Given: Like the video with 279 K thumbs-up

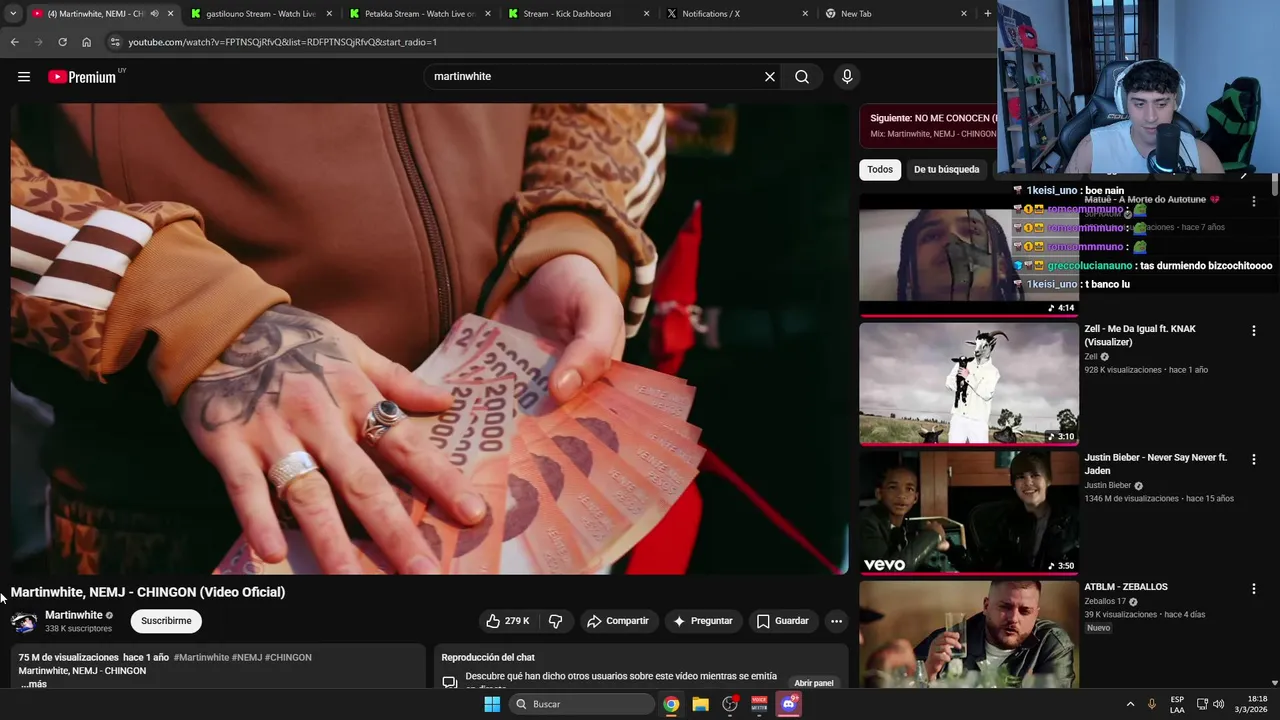Looking at the screenshot, I should [508, 621].
